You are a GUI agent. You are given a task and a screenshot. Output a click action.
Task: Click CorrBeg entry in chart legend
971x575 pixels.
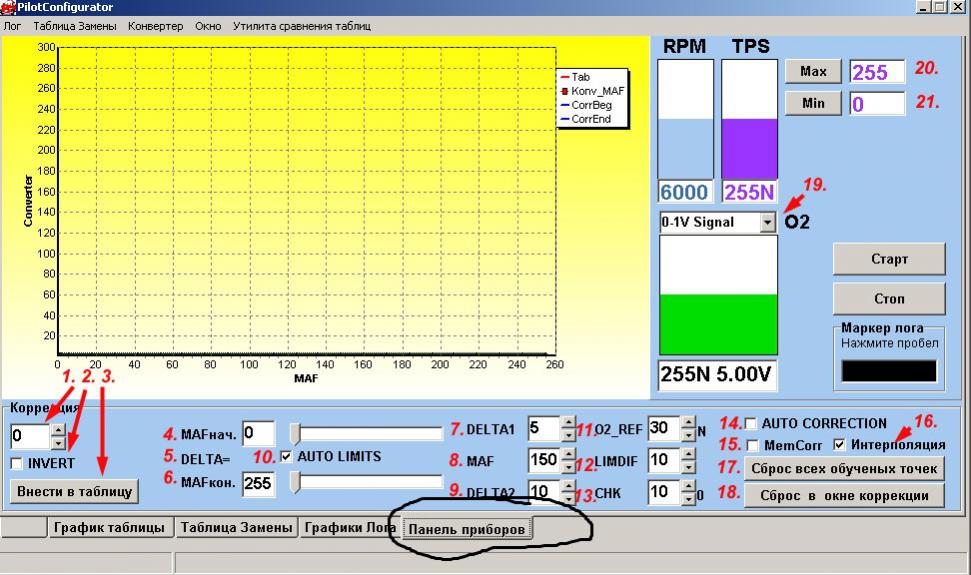585,105
